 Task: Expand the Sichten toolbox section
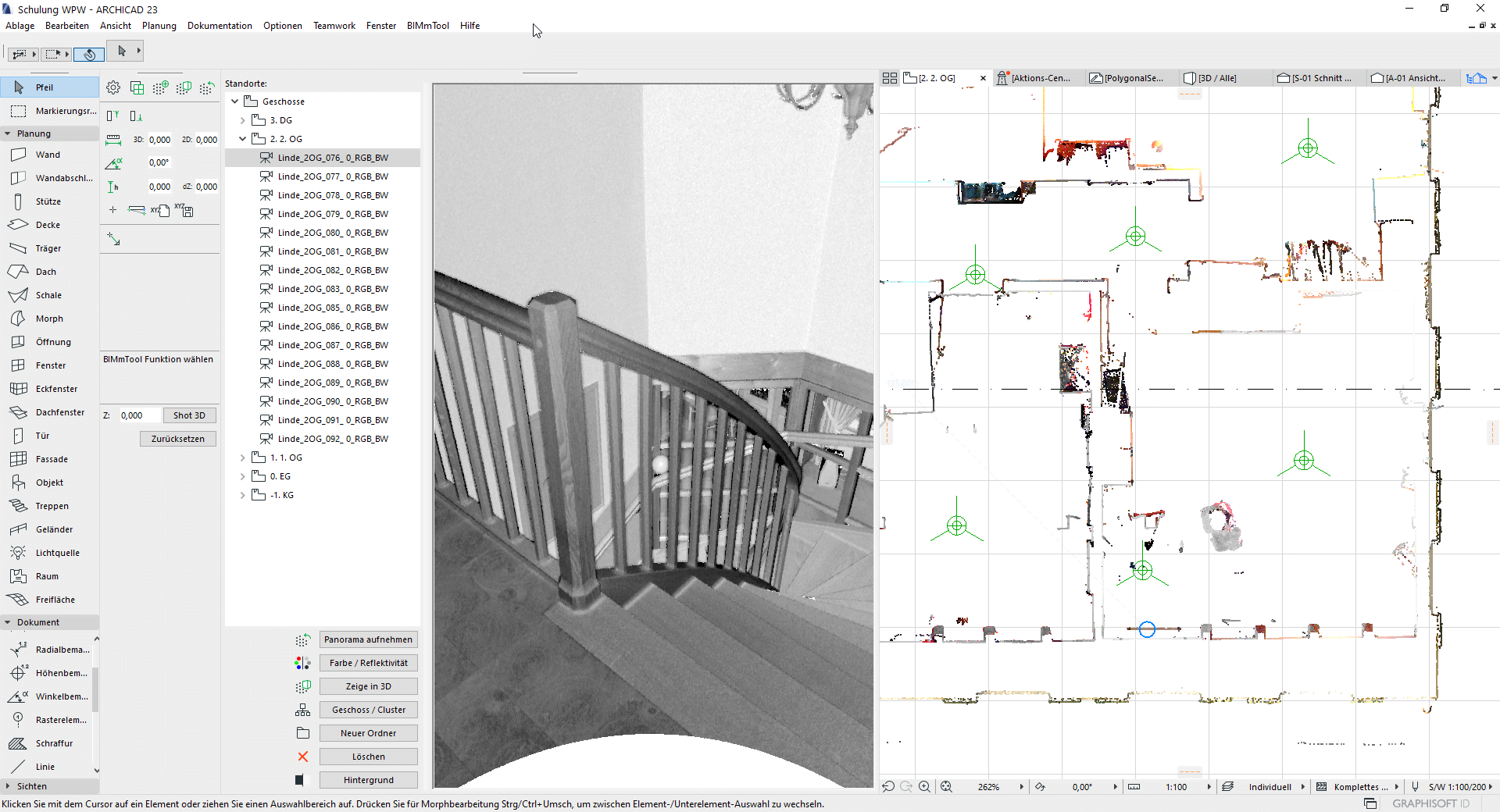click(x=8, y=786)
